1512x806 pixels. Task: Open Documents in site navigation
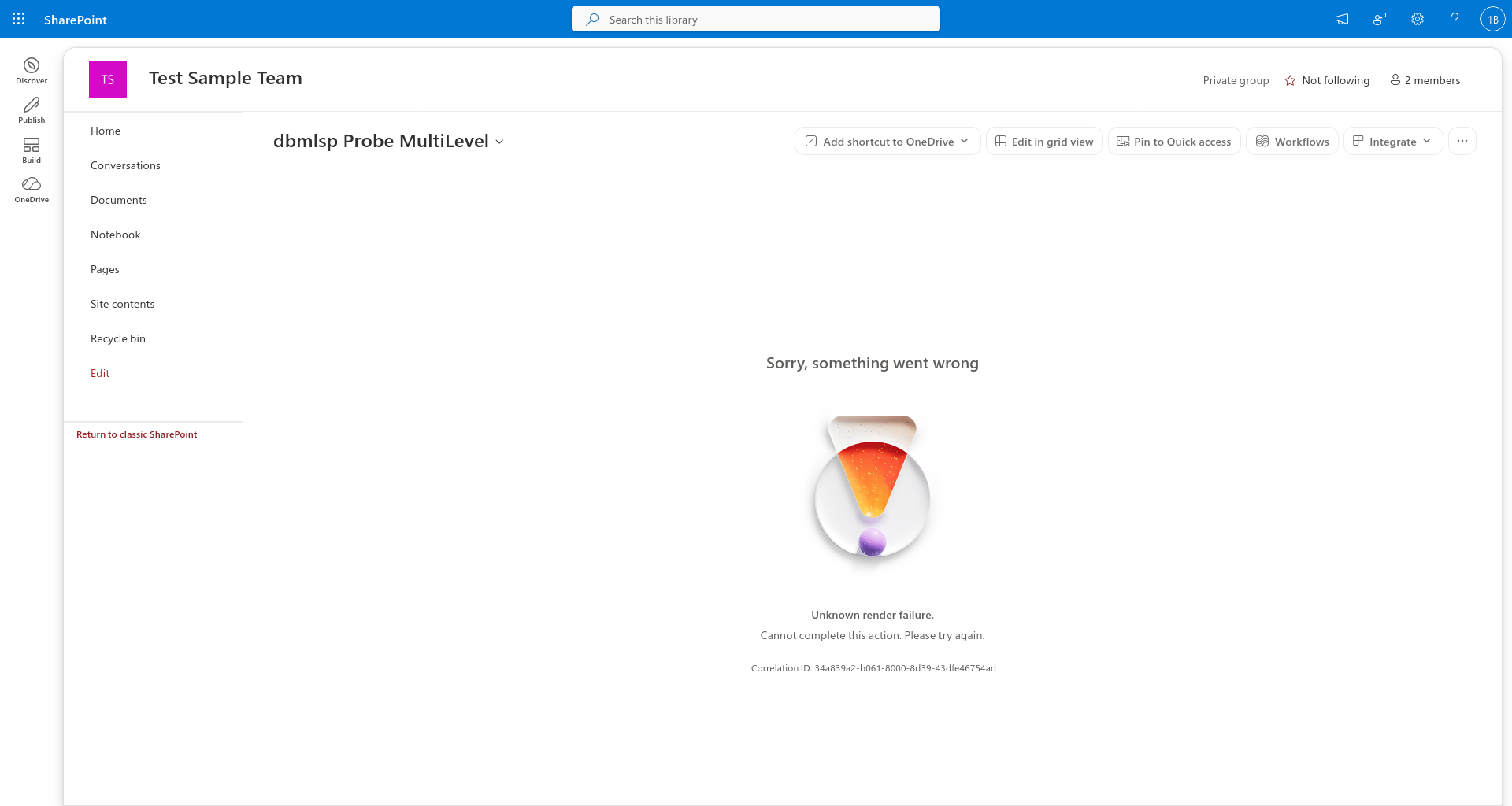119,200
